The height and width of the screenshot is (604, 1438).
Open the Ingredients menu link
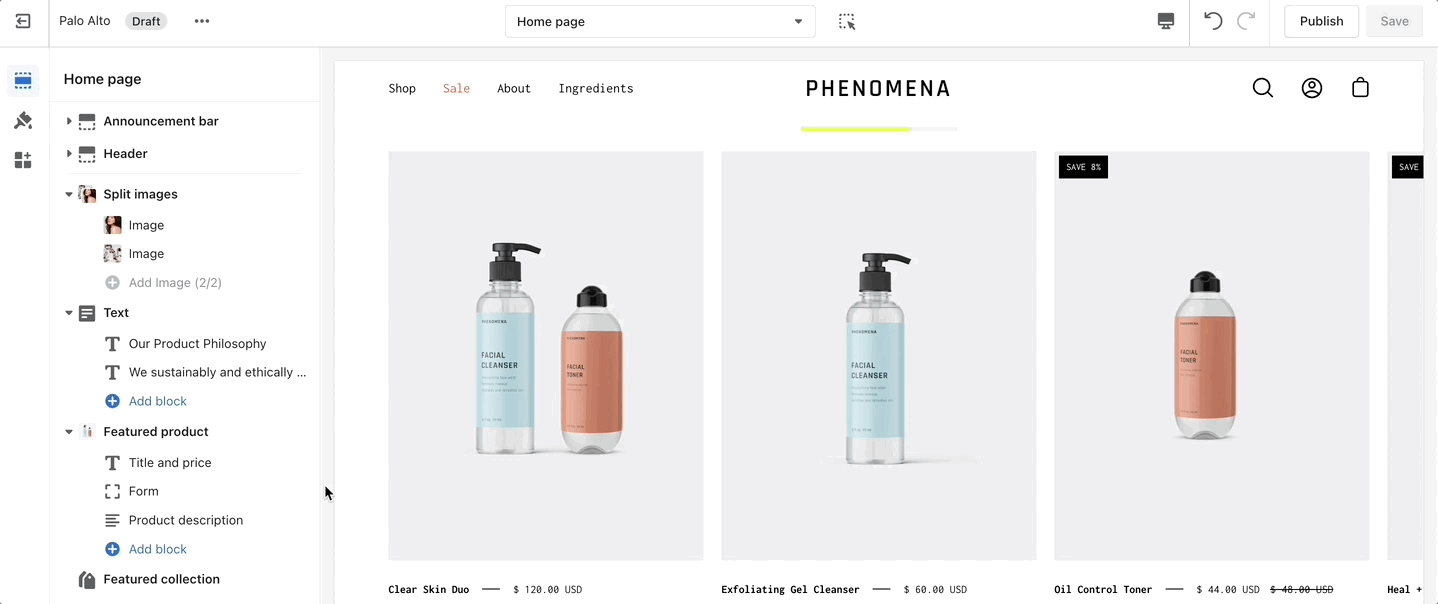coord(596,88)
